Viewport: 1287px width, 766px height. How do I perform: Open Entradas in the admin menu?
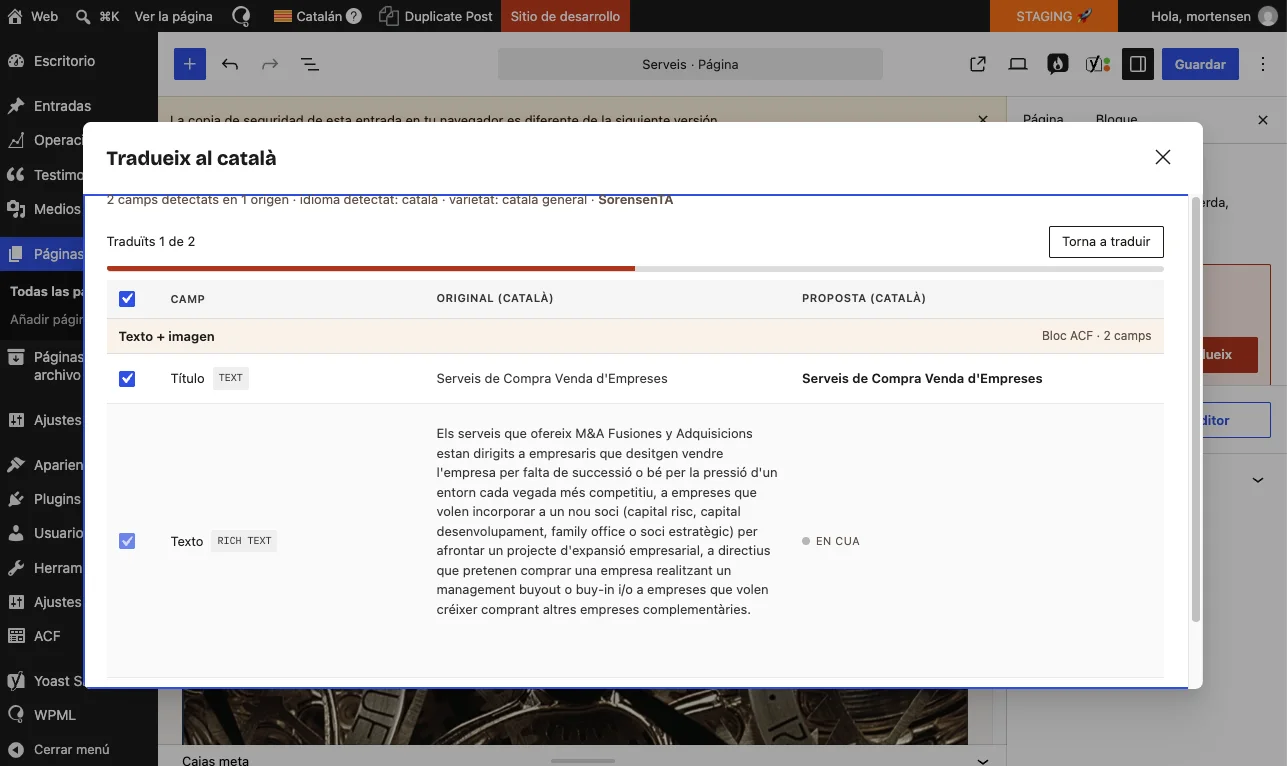tap(62, 106)
